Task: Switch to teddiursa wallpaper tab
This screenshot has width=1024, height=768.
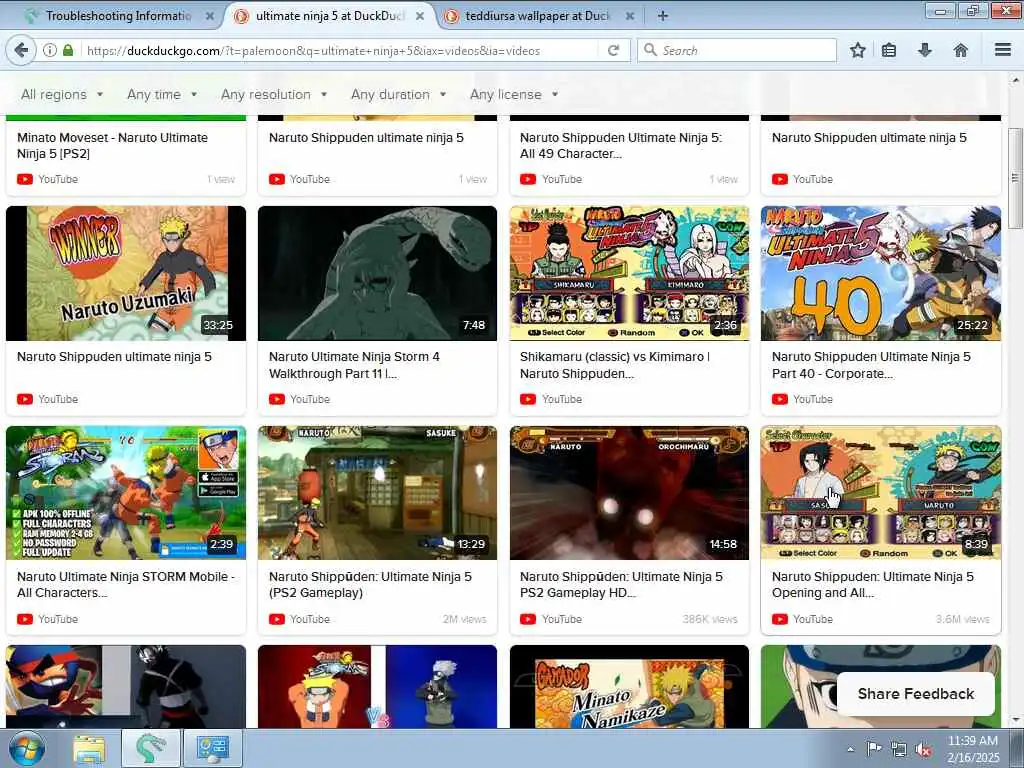Action: 537,16
